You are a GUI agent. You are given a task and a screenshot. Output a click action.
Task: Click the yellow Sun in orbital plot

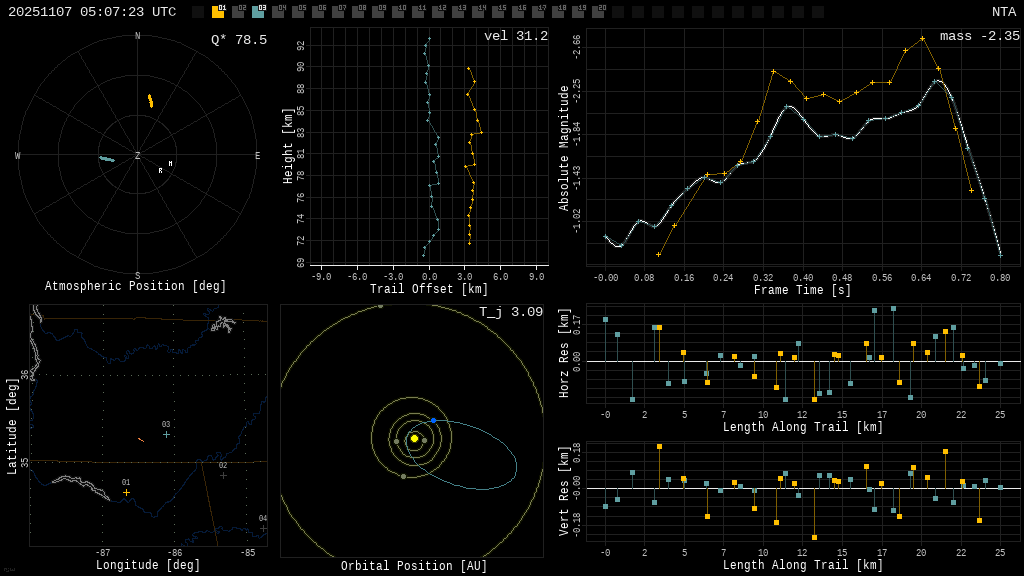pos(414,438)
